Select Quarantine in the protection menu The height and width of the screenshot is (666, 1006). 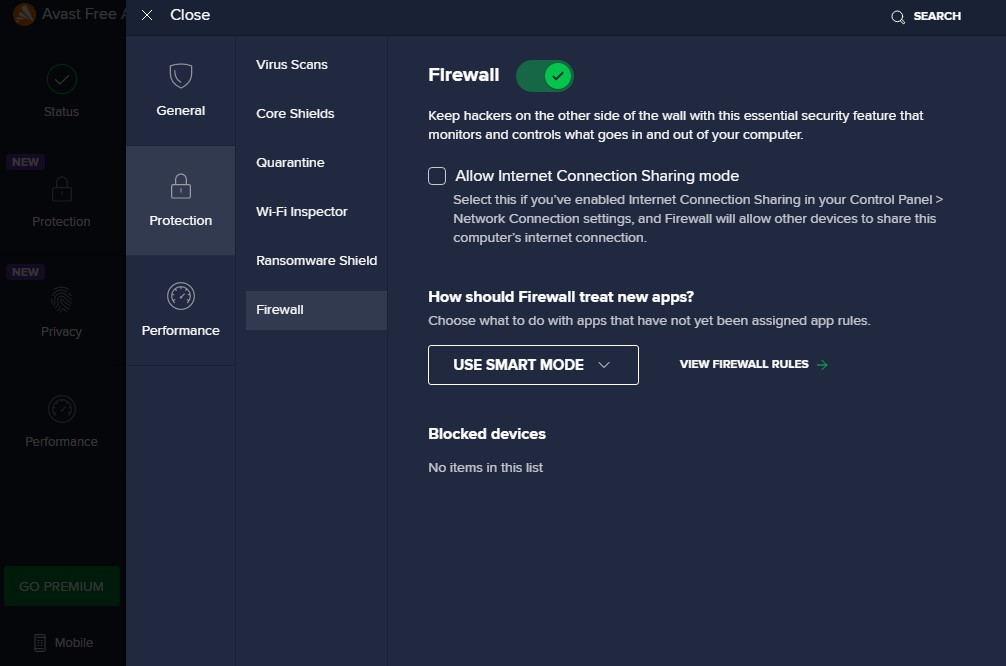[x=290, y=163]
